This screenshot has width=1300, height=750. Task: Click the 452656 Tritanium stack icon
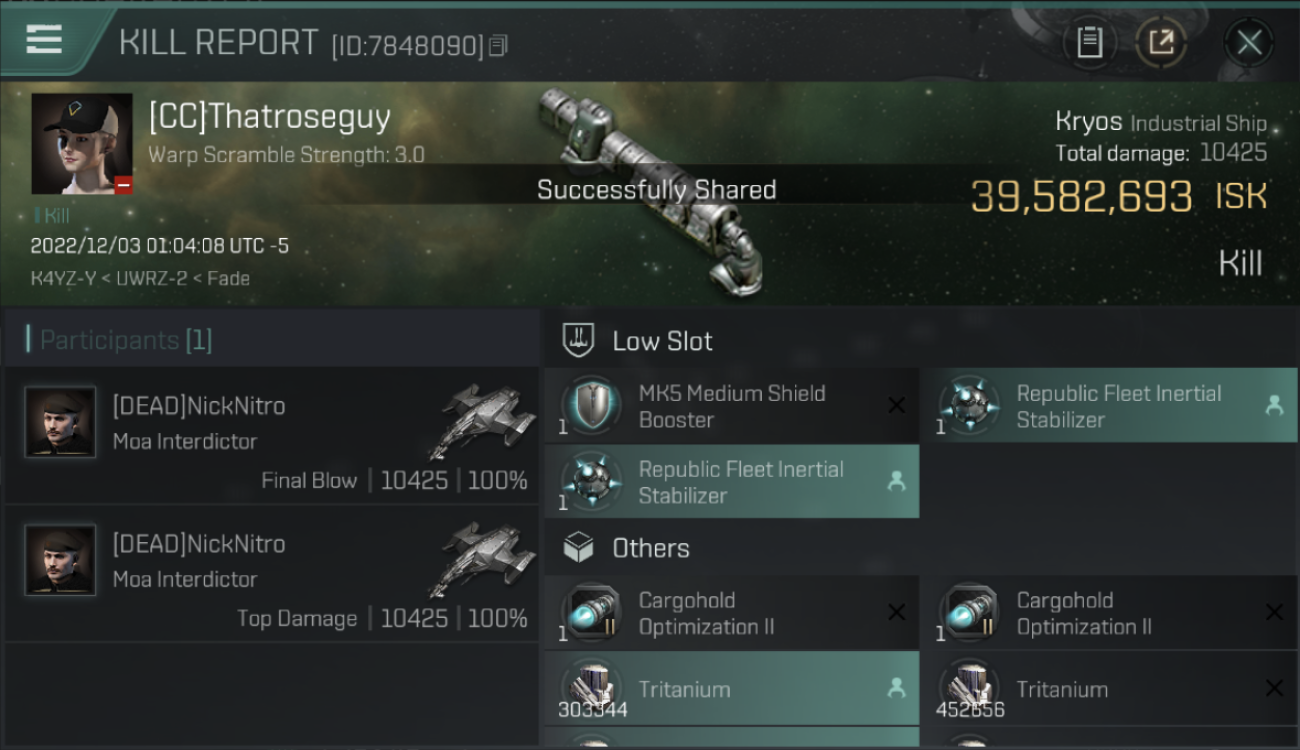tap(969, 689)
